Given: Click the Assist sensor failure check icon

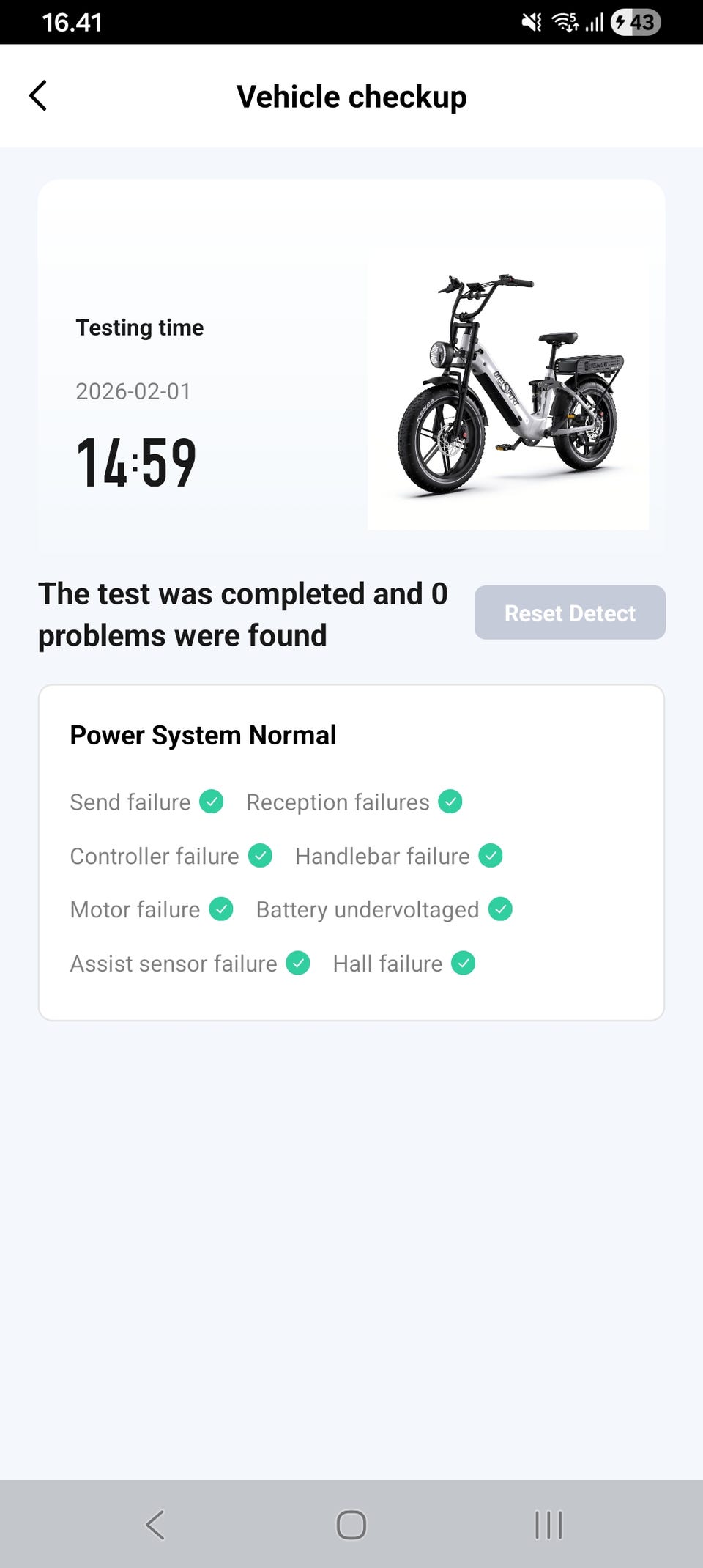Looking at the screenshot, I should point(298,963).
